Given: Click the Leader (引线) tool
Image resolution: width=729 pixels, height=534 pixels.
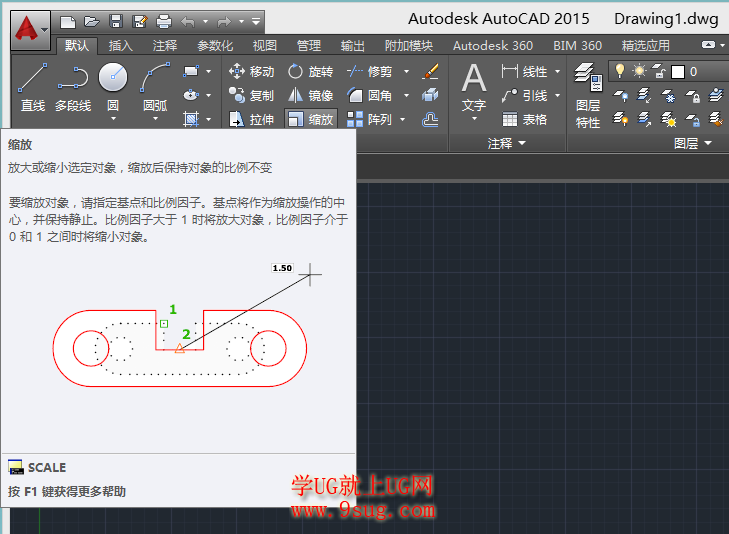Looking at the screenshot, I should [525, 95].
